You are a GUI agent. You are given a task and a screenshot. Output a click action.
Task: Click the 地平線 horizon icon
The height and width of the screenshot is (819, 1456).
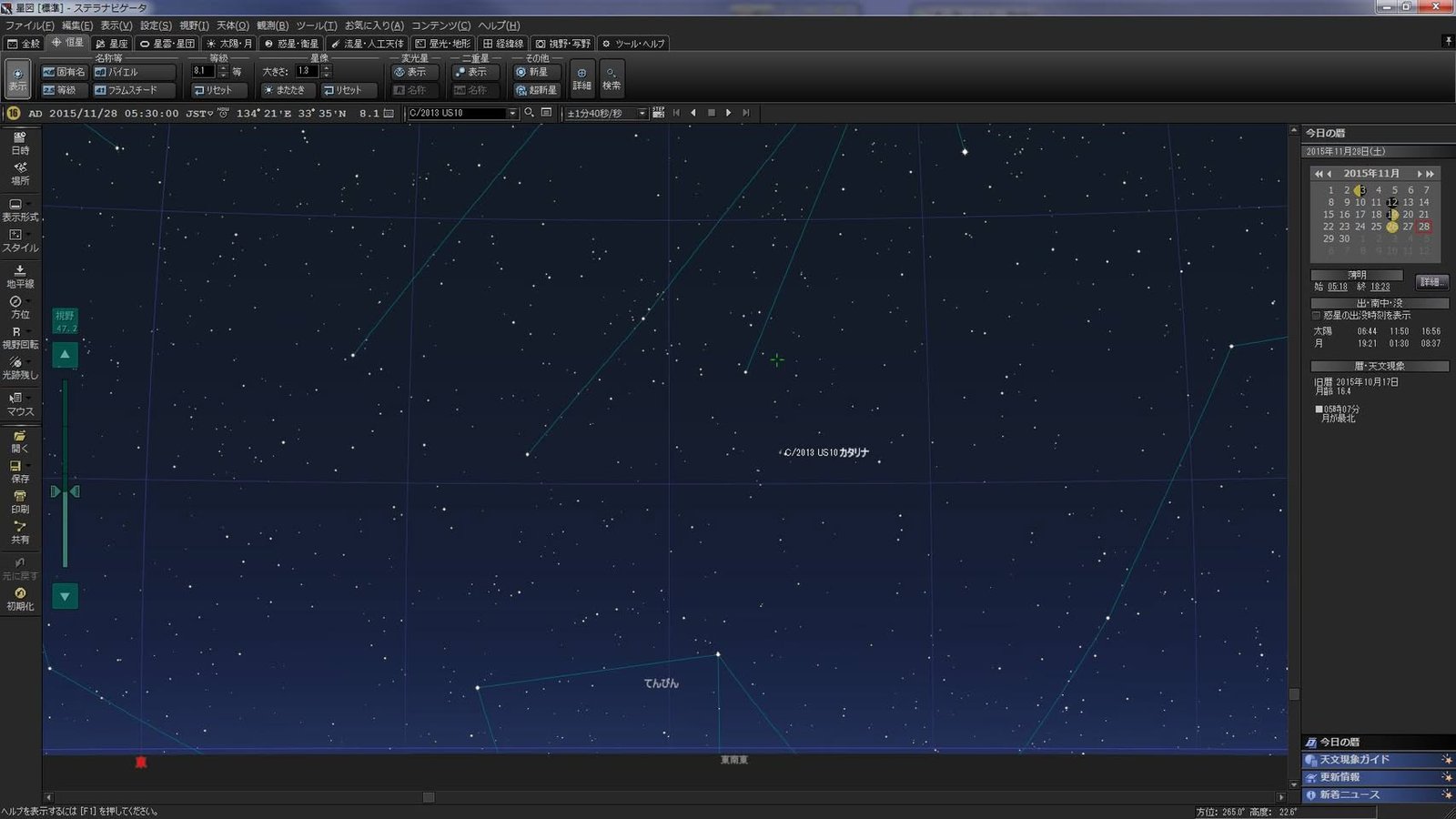[x=20, y=277]
